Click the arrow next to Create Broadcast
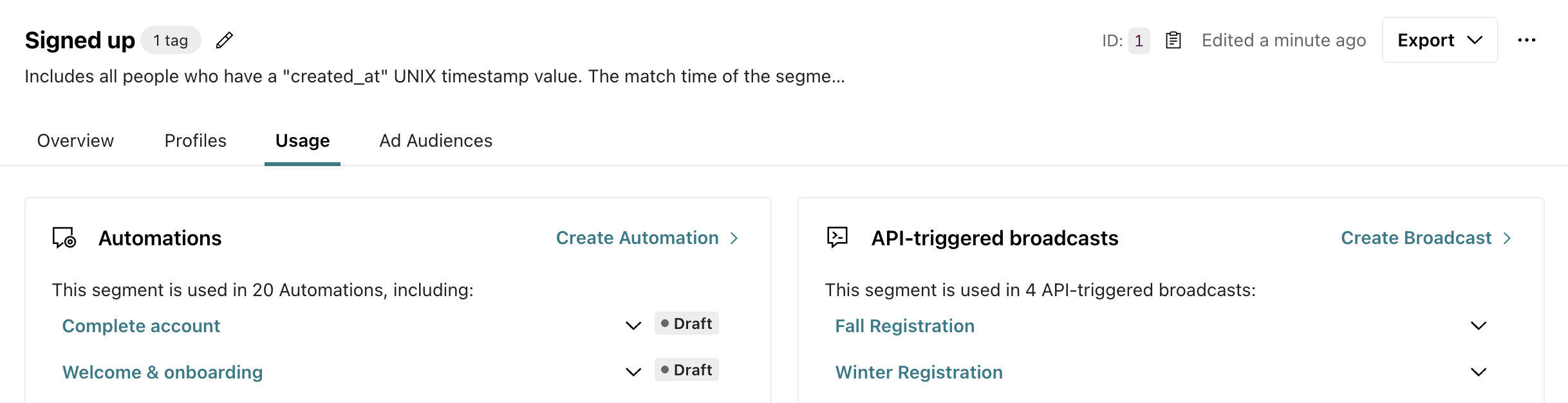This screenshot has height=403, width=1568. pyautogui.click(x=1507, y=238)
